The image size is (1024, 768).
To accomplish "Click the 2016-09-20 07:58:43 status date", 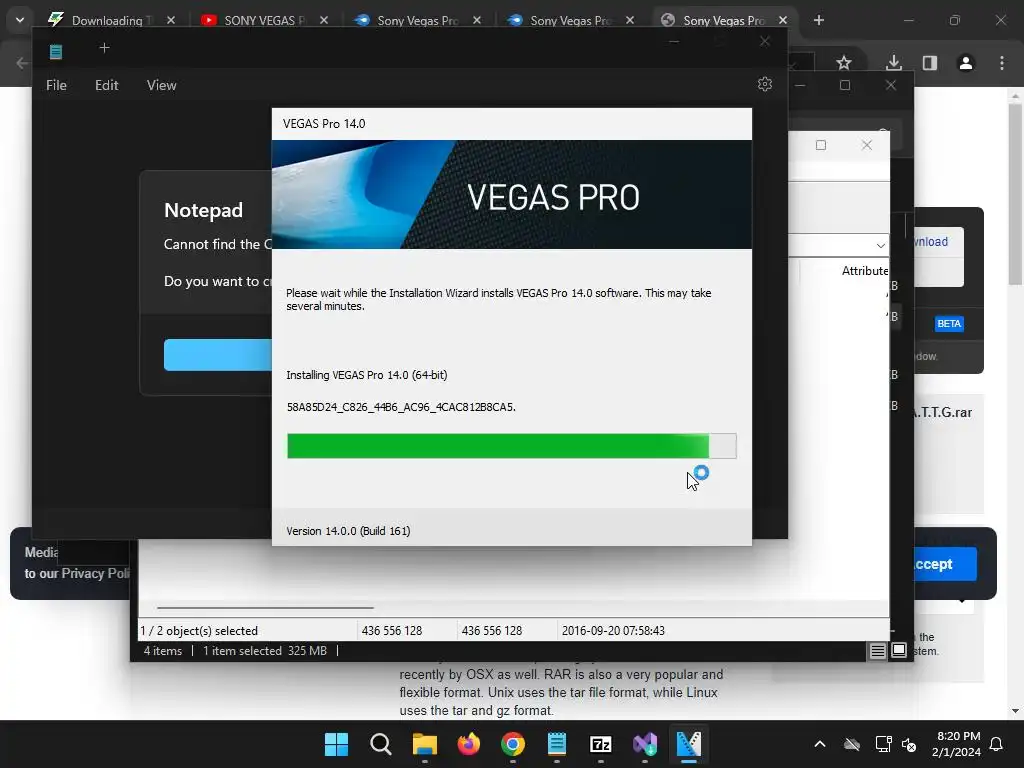I will coord(613,631).
